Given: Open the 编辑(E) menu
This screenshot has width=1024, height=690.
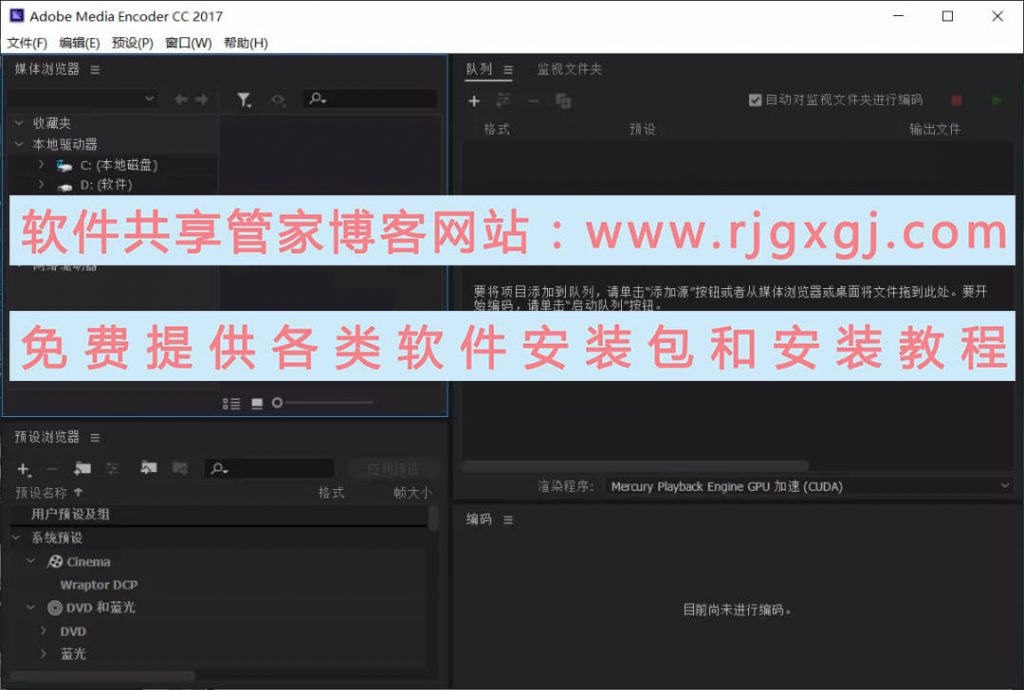Looking at the screenshot, I should [79, 43].
